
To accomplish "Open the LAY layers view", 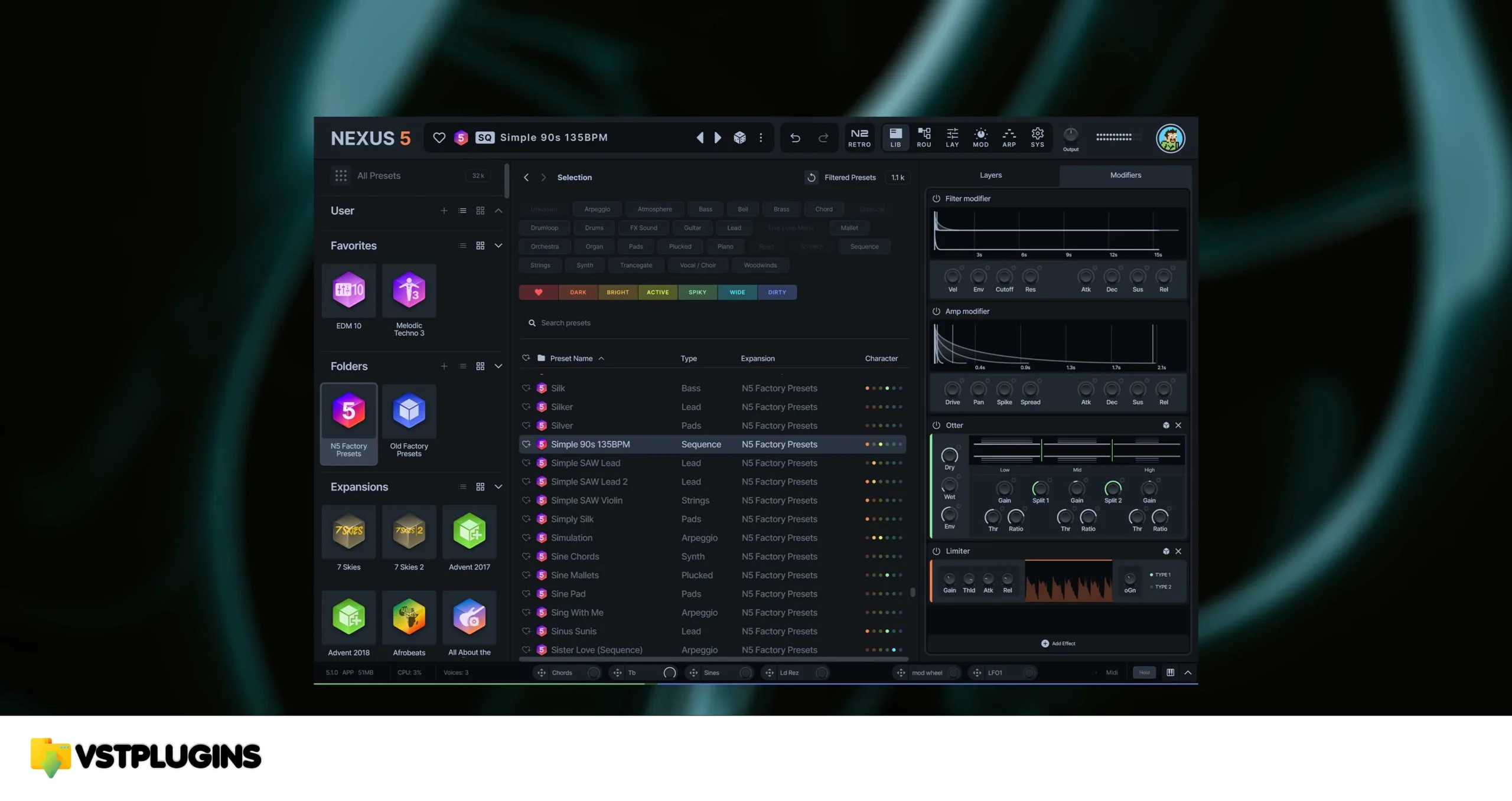I will point(952,138).
